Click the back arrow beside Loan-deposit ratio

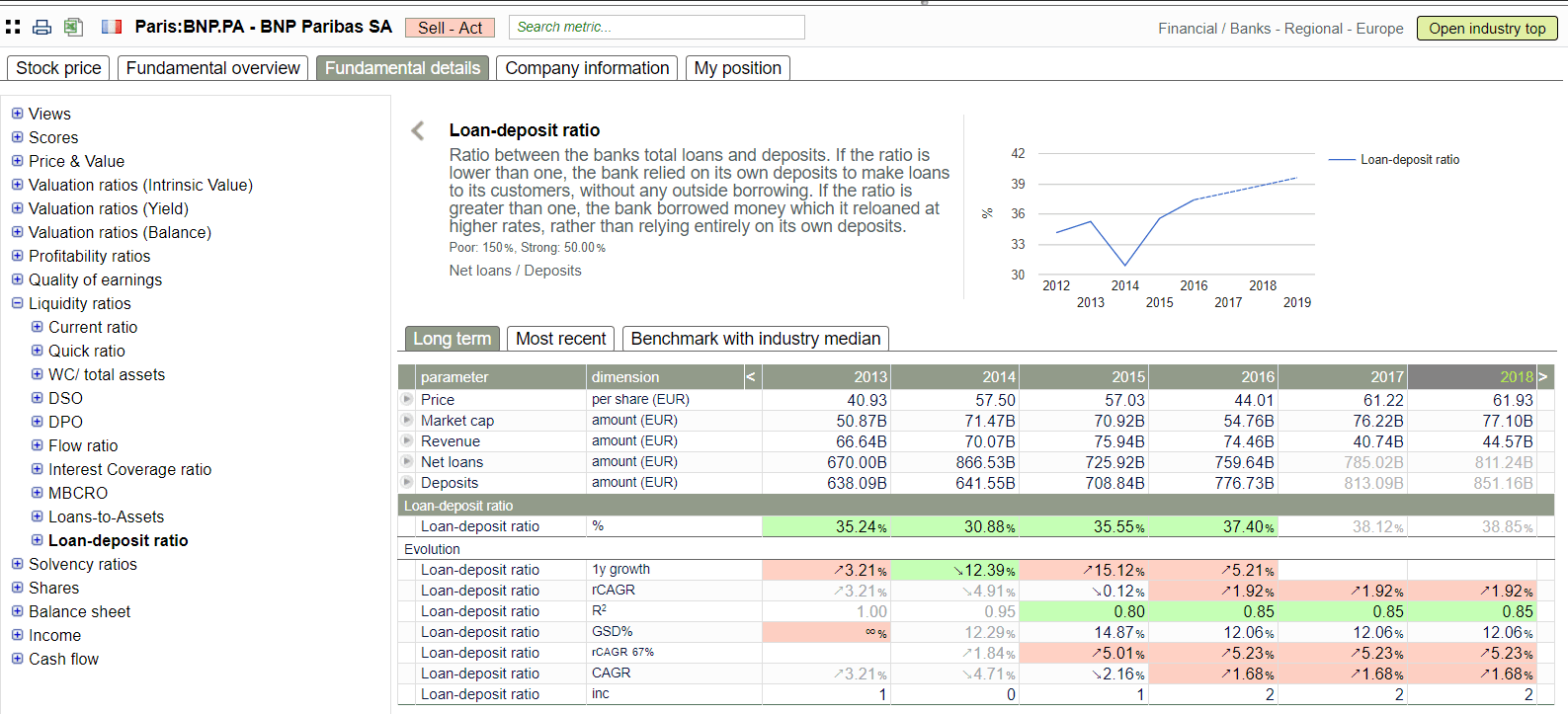click(x=418, y=130)
